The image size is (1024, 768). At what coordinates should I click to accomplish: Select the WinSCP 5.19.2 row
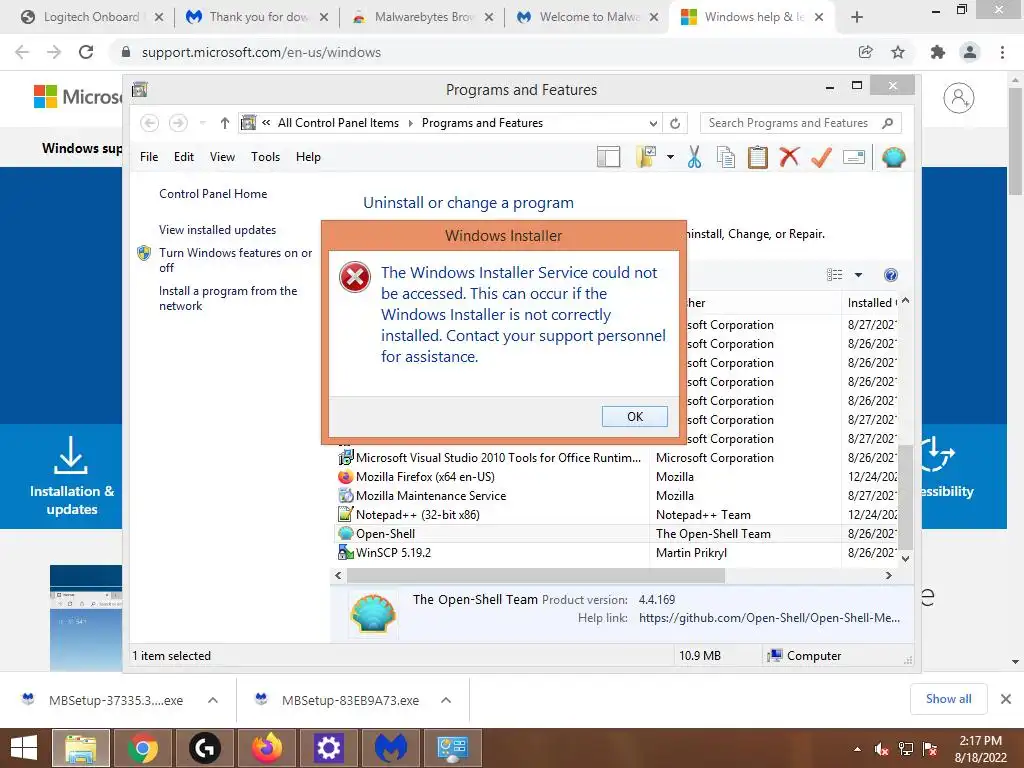pos(616,552)
